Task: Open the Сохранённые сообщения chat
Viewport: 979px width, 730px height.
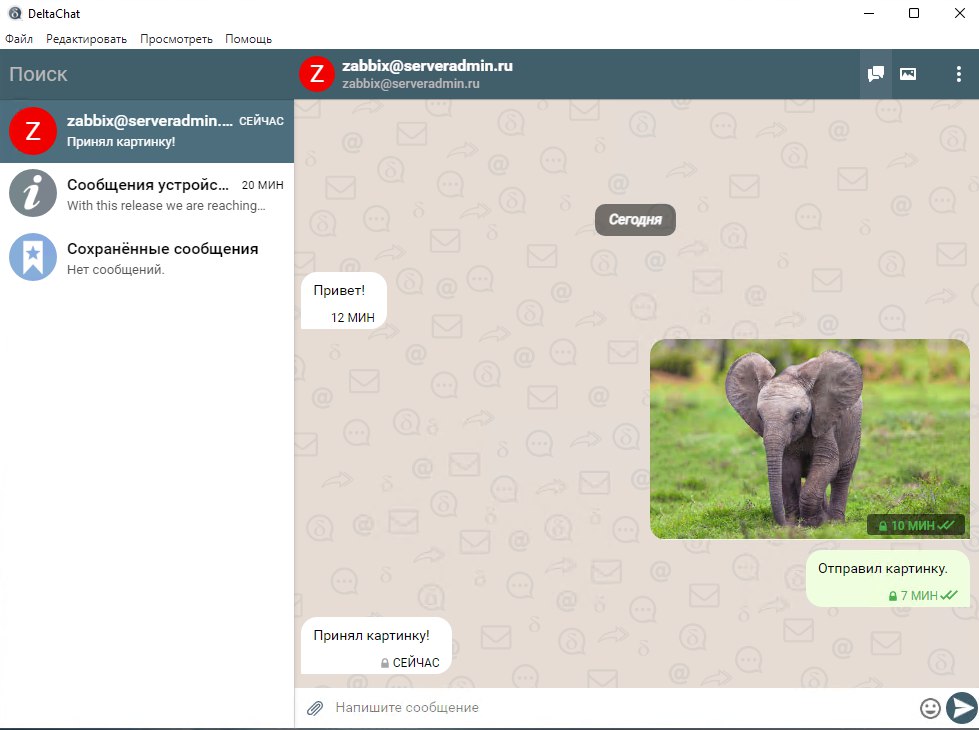Action: click(147, 258)
